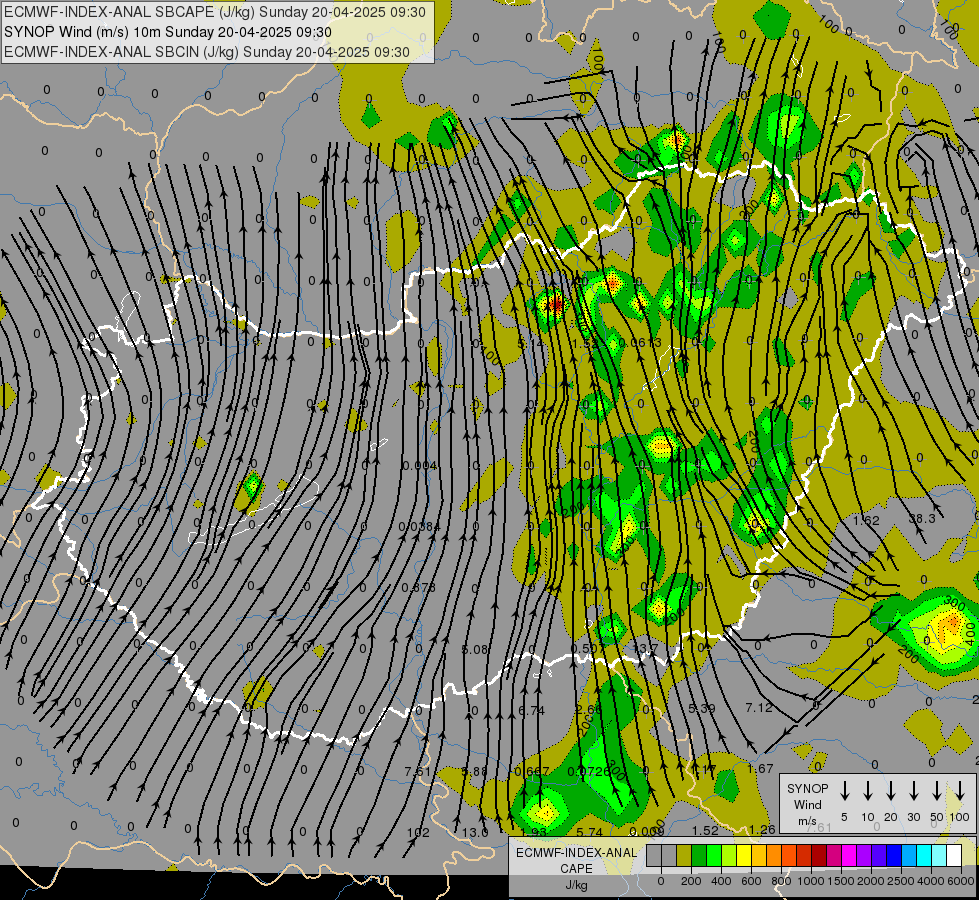Click the '6000' tick label of CAPE scale
Viewport: 979px width, 900px height.
[x=961, y=881]
